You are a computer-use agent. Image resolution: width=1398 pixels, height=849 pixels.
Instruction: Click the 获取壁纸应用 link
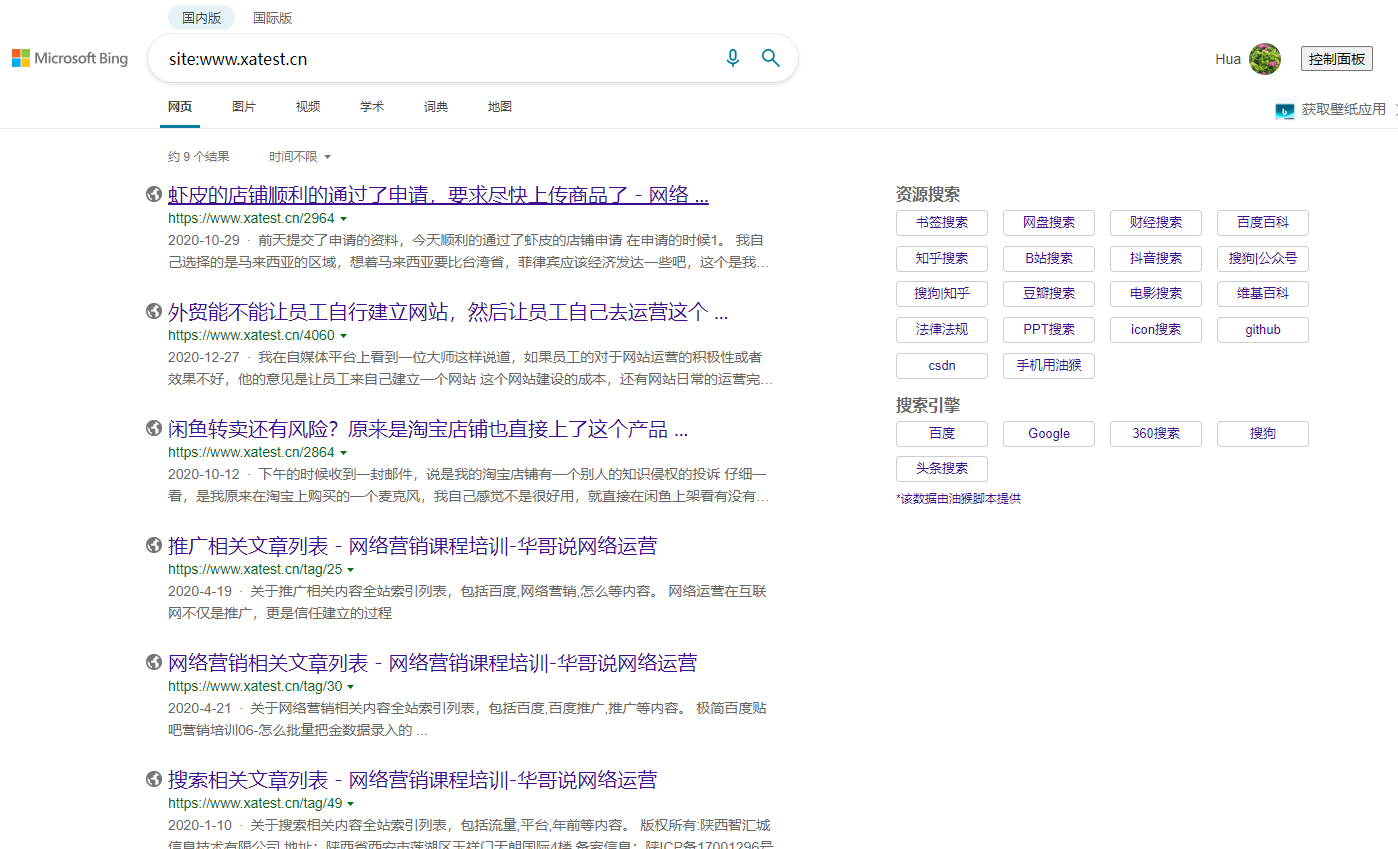point(1343,110)
